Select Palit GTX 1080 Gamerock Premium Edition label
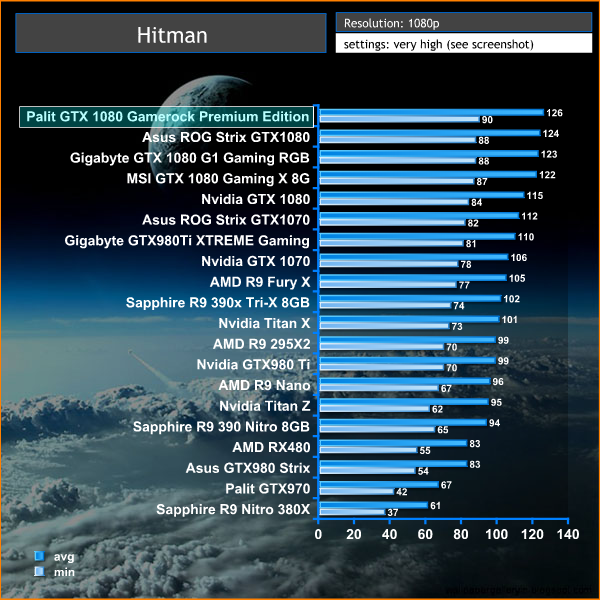Image resolution: width=600 pixels, height=600 pixels. pos(166,117)
